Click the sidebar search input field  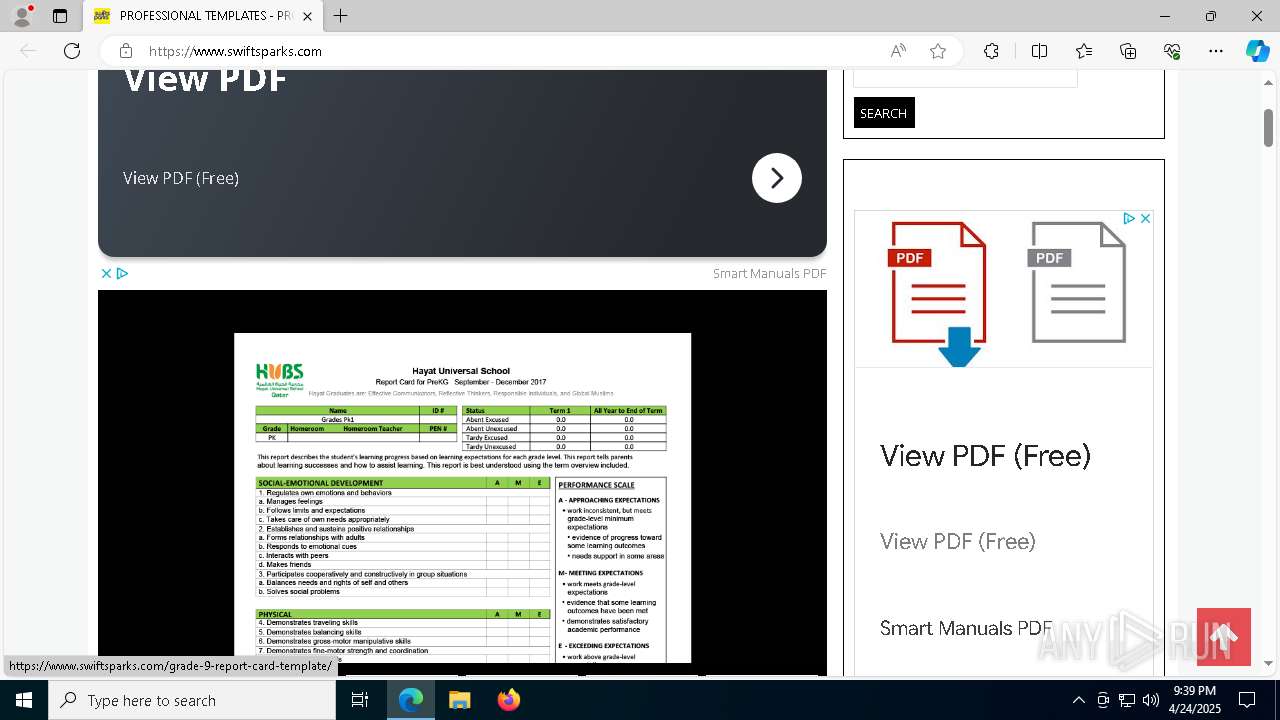coord(965,78)
